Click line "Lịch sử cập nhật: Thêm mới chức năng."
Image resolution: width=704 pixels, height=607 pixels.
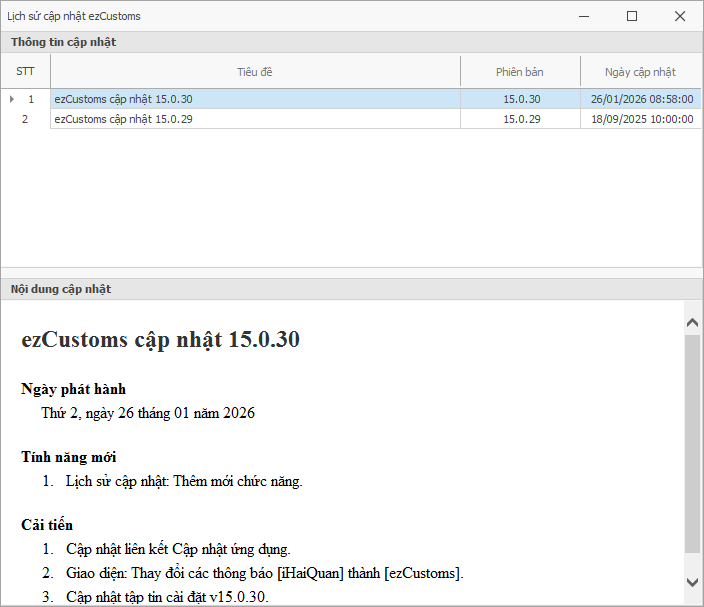pyautogui.click(x=184, y=481)
